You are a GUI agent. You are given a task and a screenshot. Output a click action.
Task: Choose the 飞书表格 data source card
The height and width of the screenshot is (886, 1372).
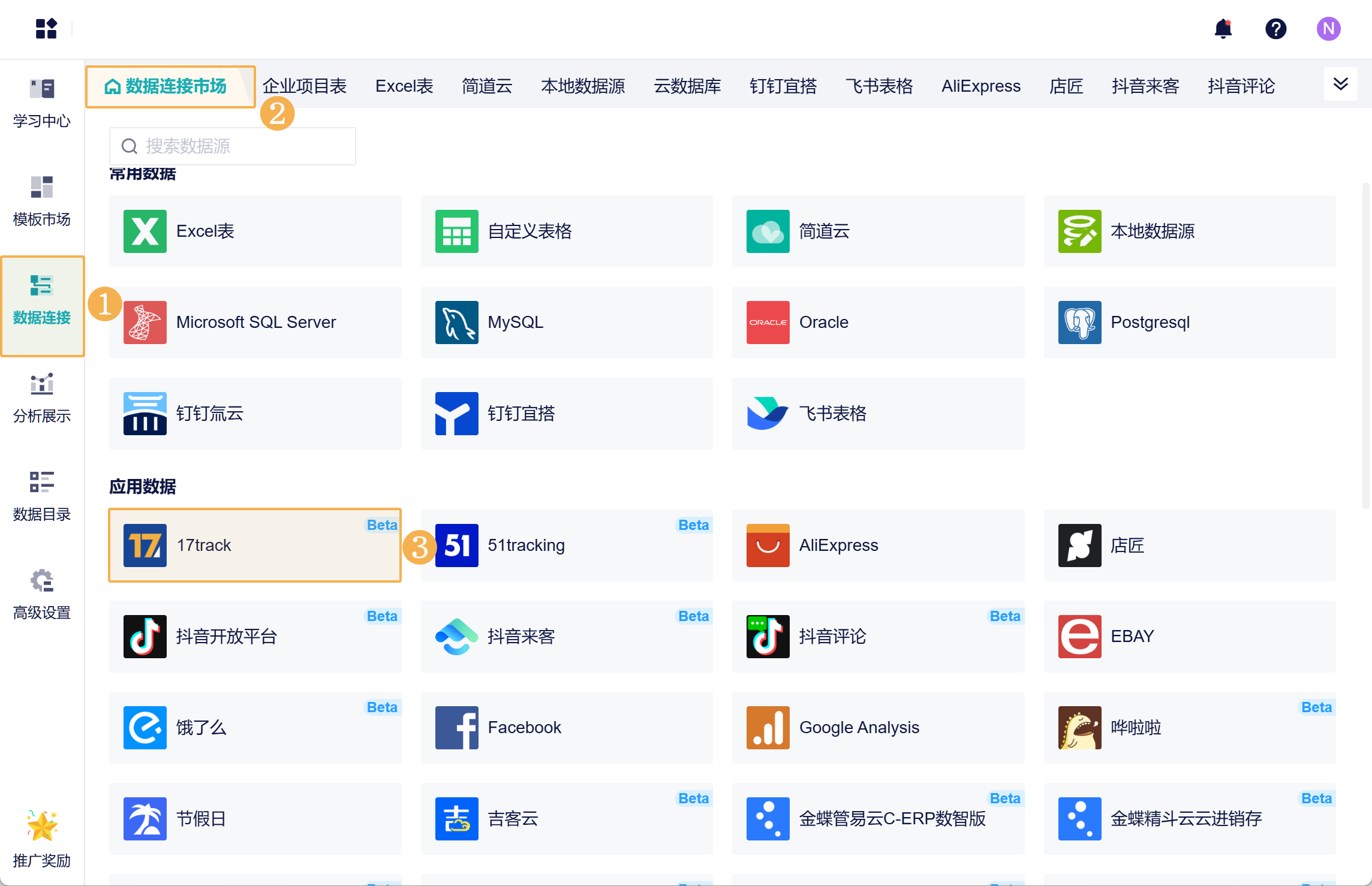point(878,414)
